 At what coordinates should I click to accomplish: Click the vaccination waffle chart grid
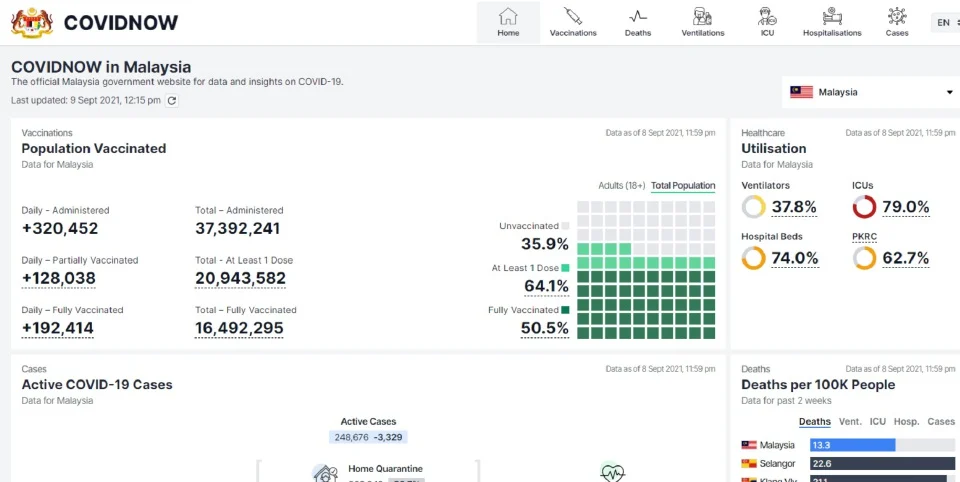[646, 270]
